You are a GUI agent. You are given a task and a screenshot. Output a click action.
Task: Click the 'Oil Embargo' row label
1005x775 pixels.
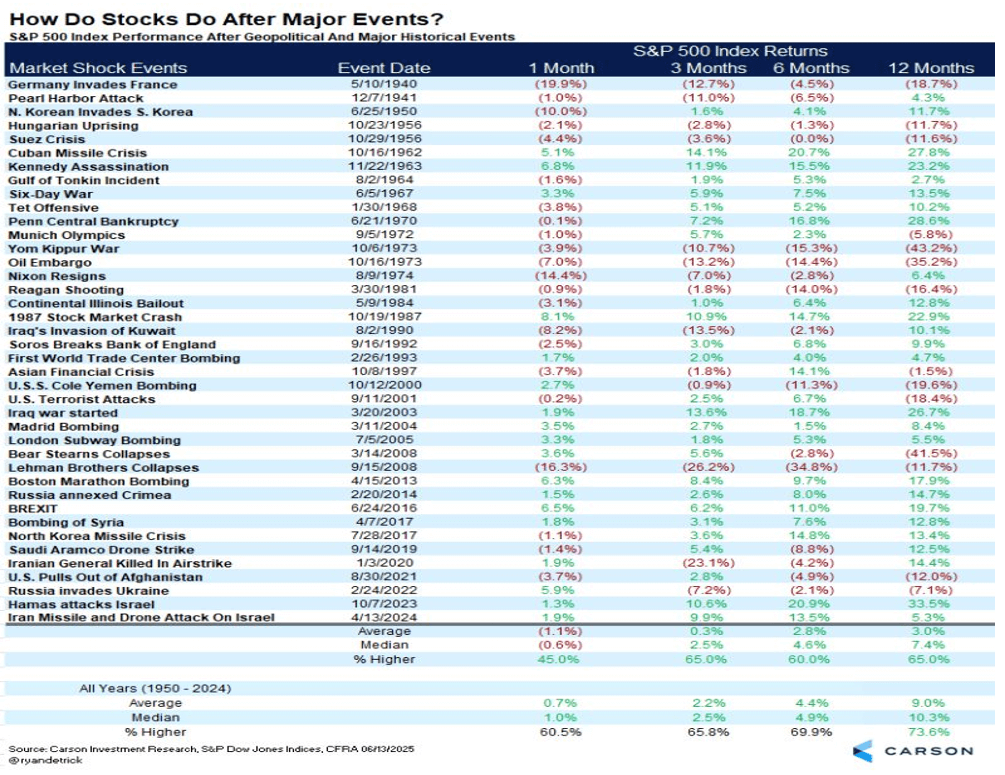[x=49, y=263]
